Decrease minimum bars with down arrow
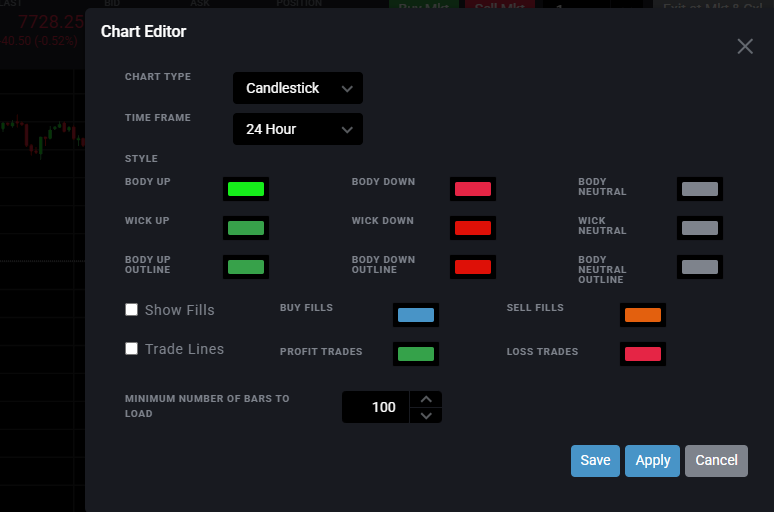 (x=426, y=415)
